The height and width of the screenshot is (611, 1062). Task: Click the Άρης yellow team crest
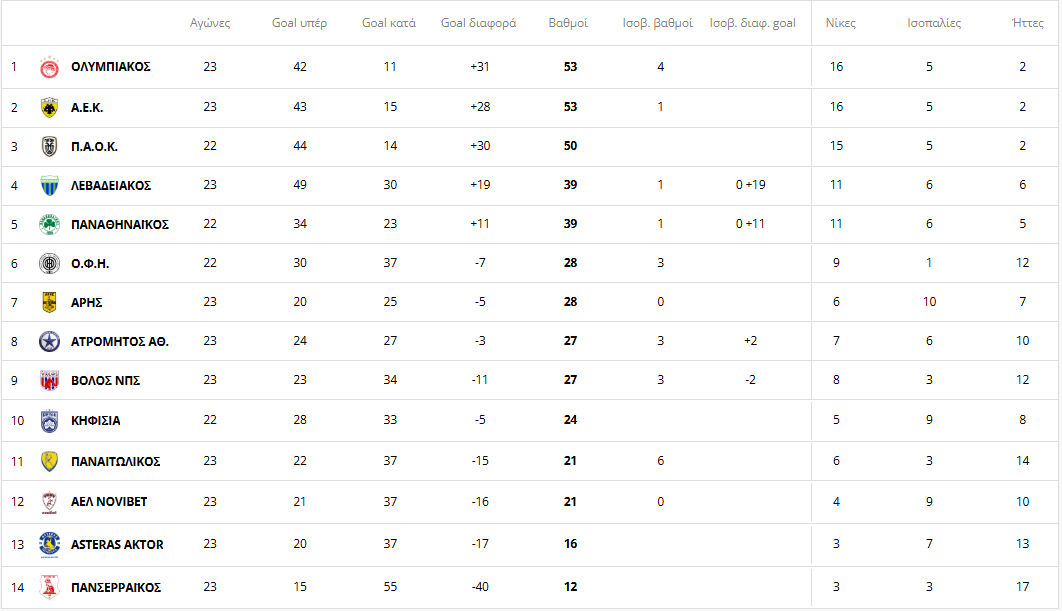(x=49, y=302)
